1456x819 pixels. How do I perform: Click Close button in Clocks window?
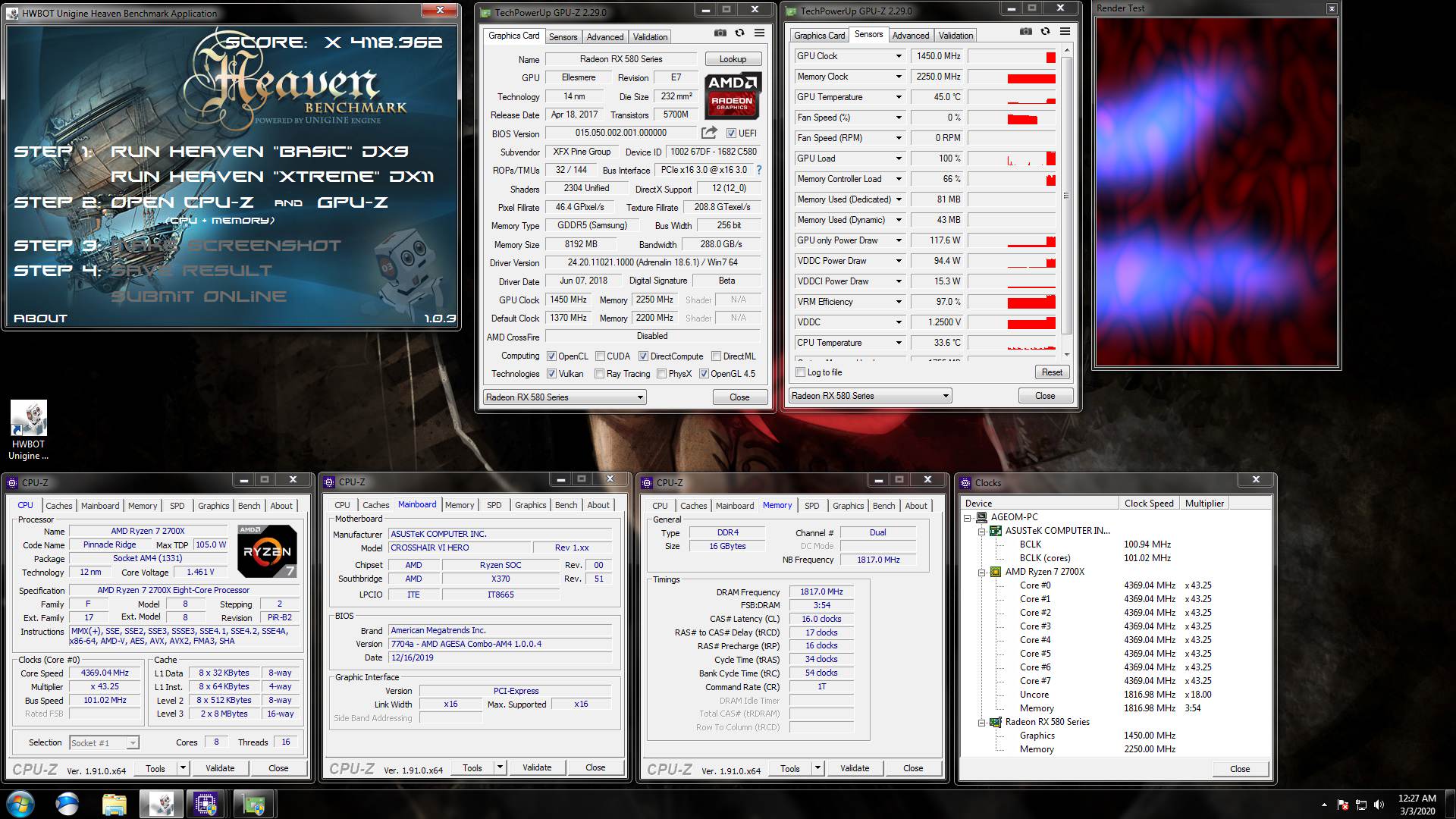coord(1240,769)
